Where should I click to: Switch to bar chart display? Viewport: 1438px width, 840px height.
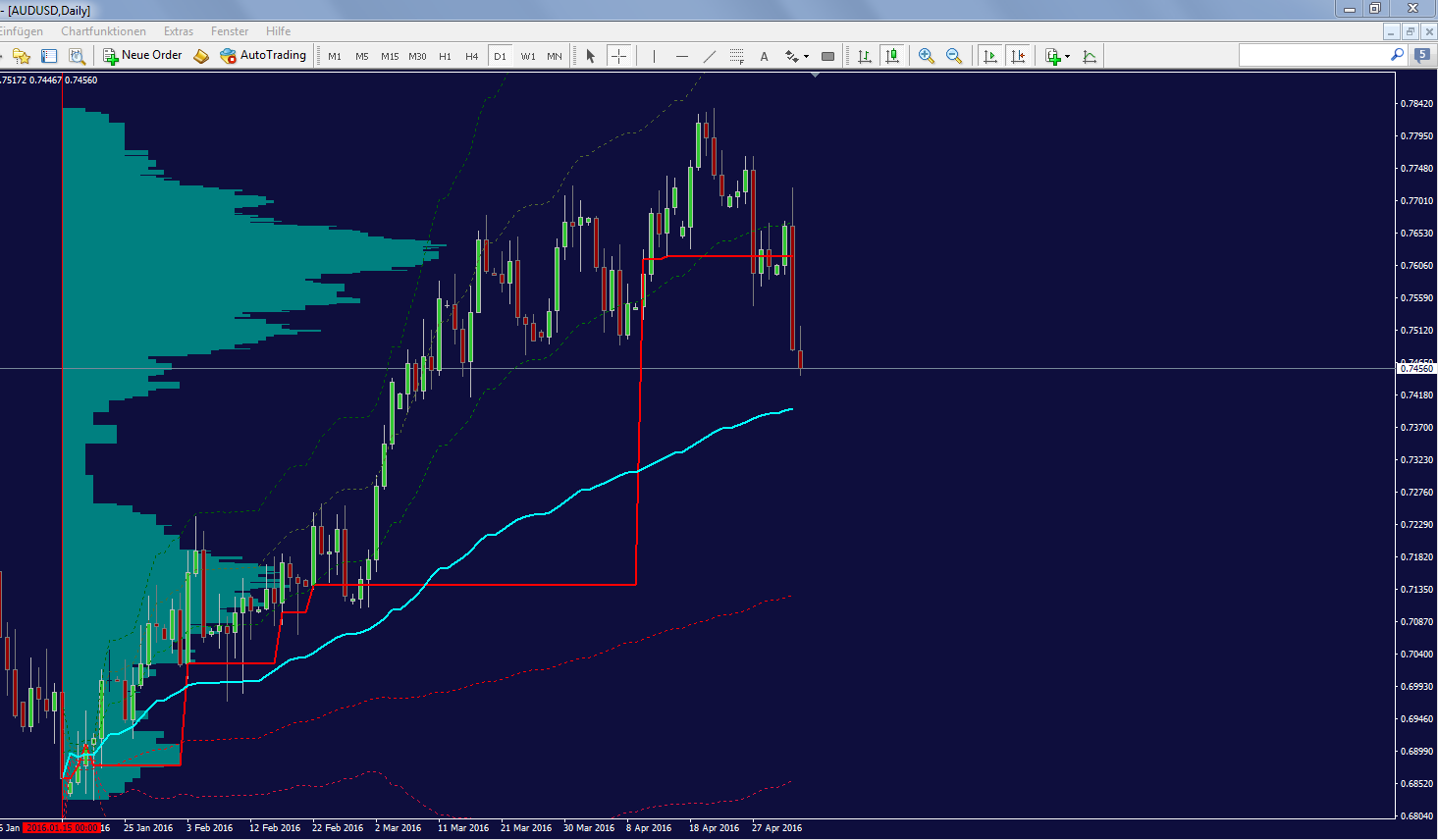point(865,56)
